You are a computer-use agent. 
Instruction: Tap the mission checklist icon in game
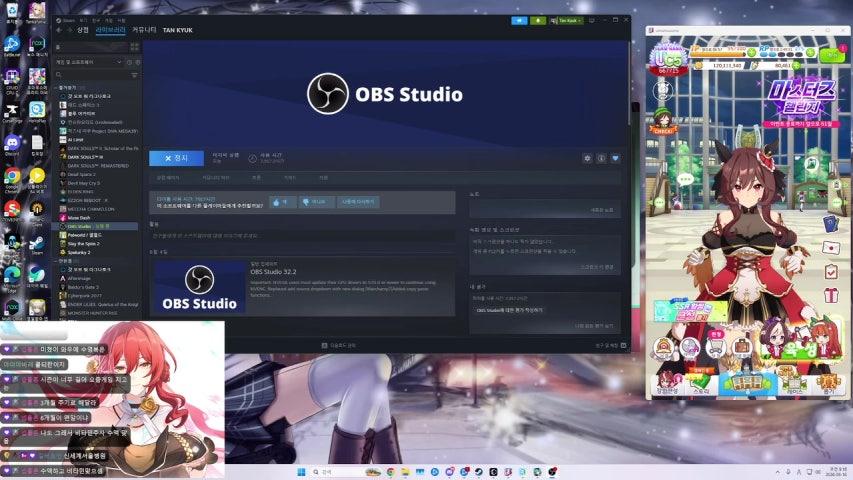pyautogui.click(x=831, y=271)
